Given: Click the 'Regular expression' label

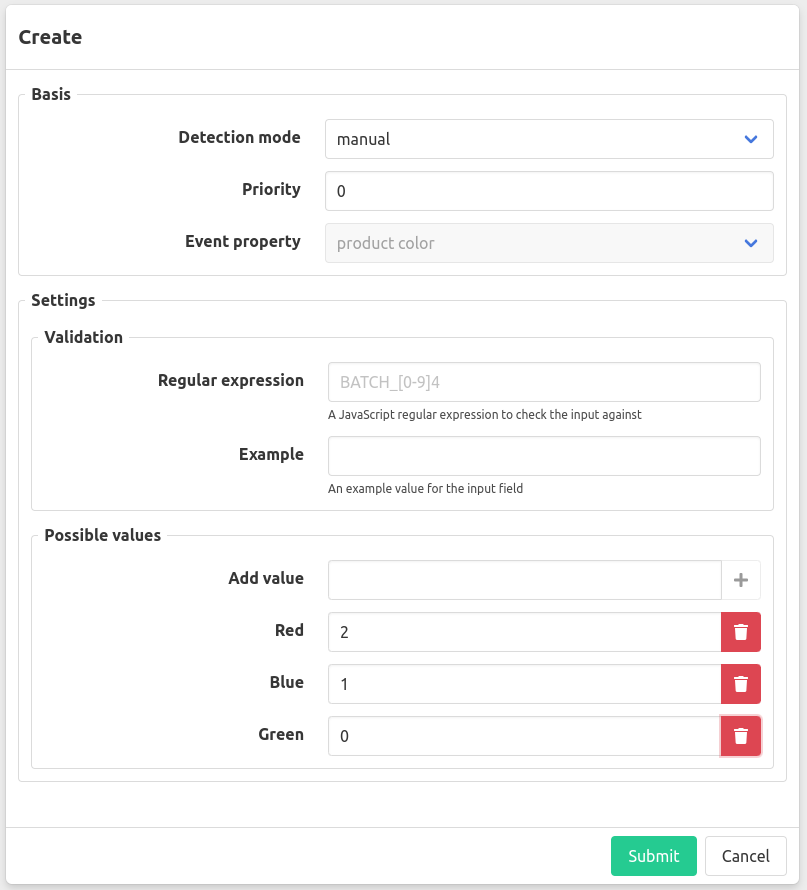Looking at the screenshot, I should pos(231,380).
